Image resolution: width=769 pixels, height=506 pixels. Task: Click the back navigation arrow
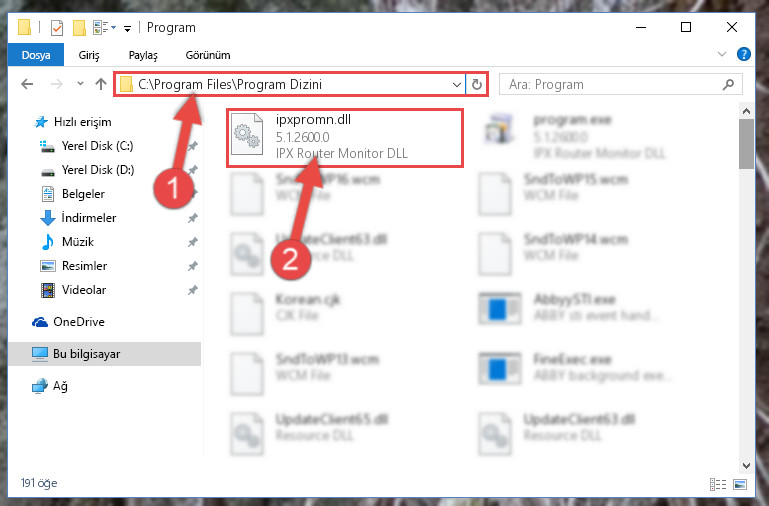coord(27,84)
